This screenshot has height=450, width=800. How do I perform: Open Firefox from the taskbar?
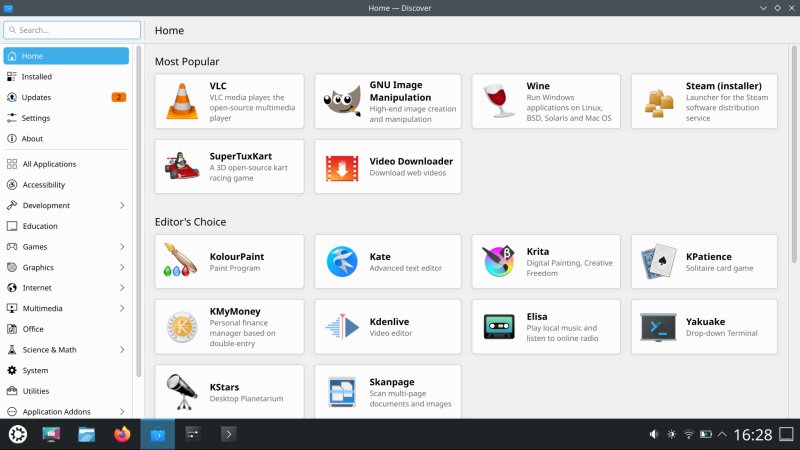point(122,434)
